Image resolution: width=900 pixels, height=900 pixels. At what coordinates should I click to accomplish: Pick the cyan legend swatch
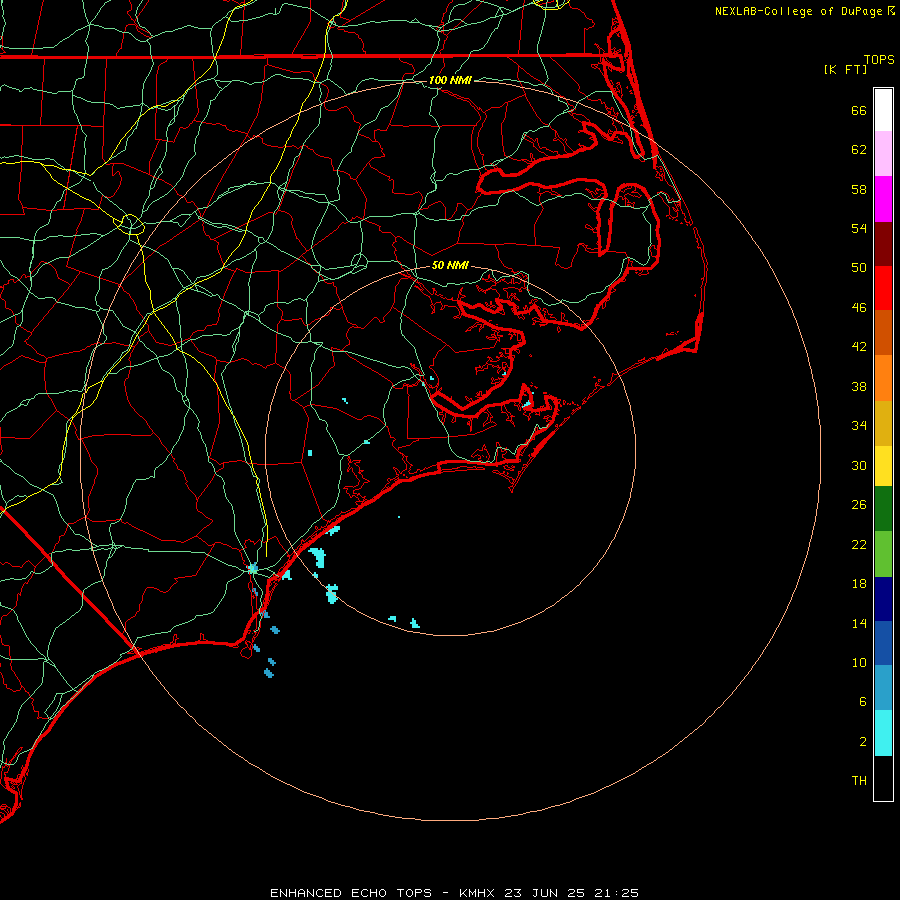883,733
